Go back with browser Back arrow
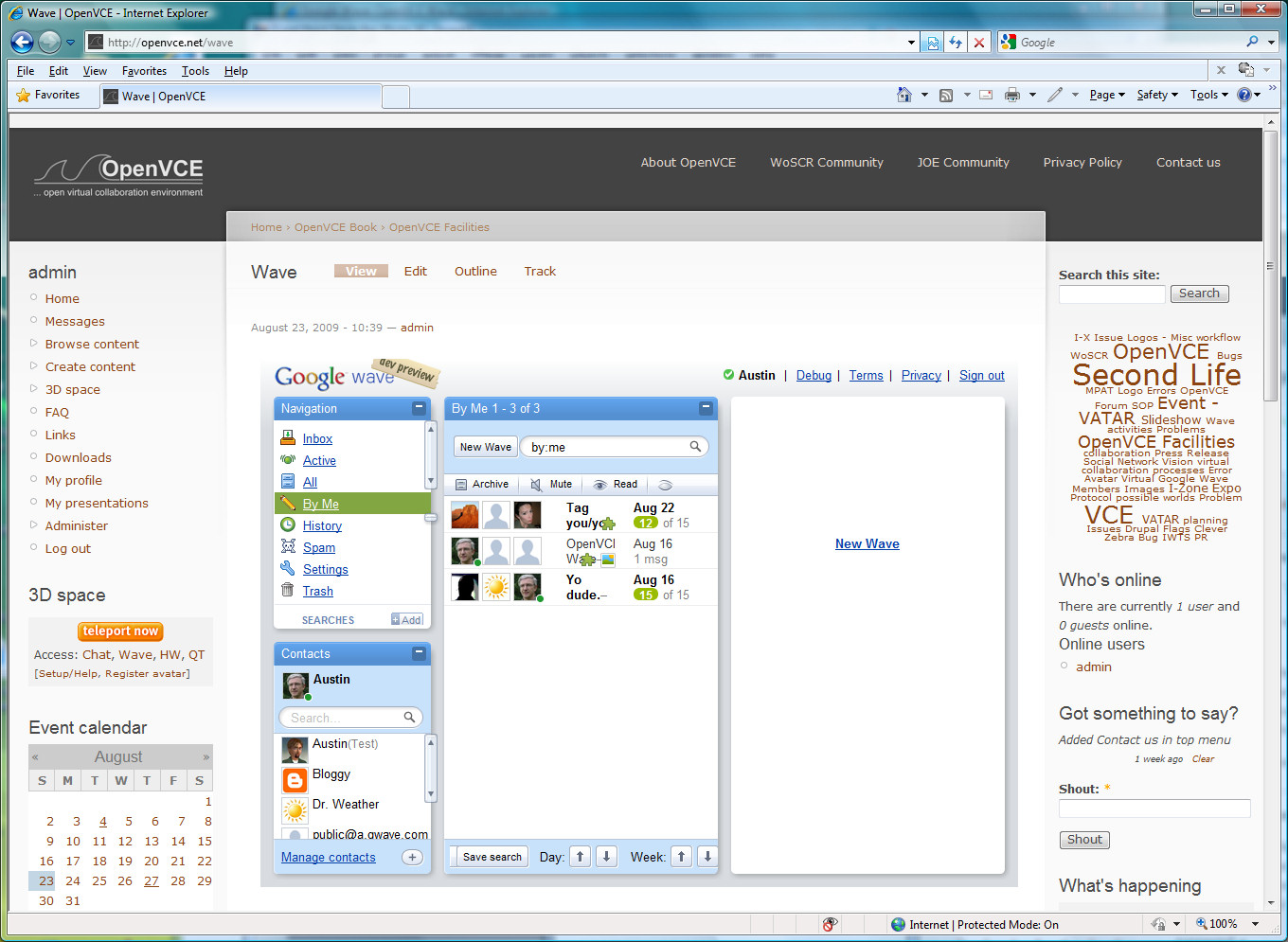Viewport: 1288px width, 942px height. 22,42
